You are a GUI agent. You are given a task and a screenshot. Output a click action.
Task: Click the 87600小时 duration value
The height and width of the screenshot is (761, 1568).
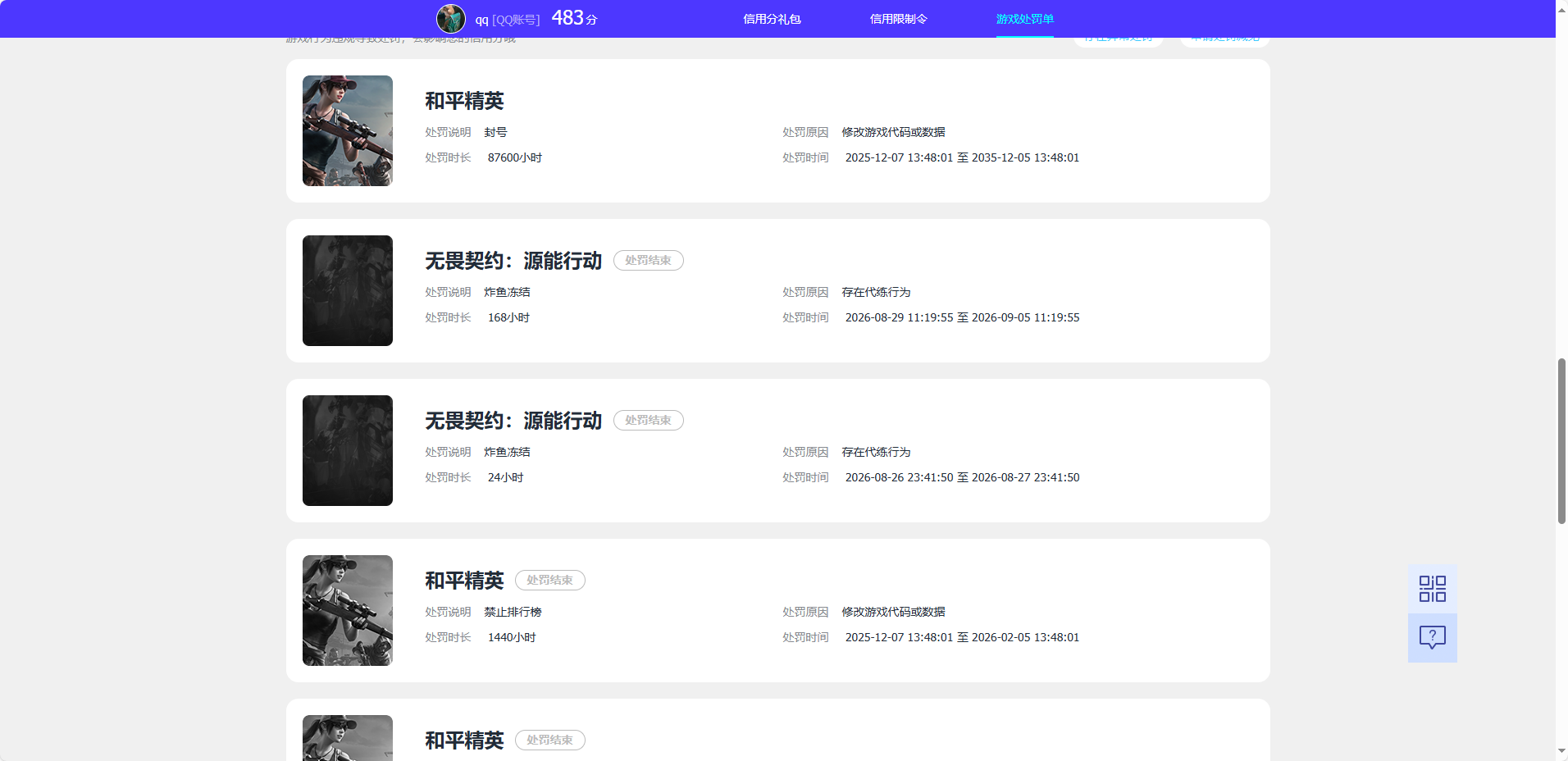pos(515,157)
